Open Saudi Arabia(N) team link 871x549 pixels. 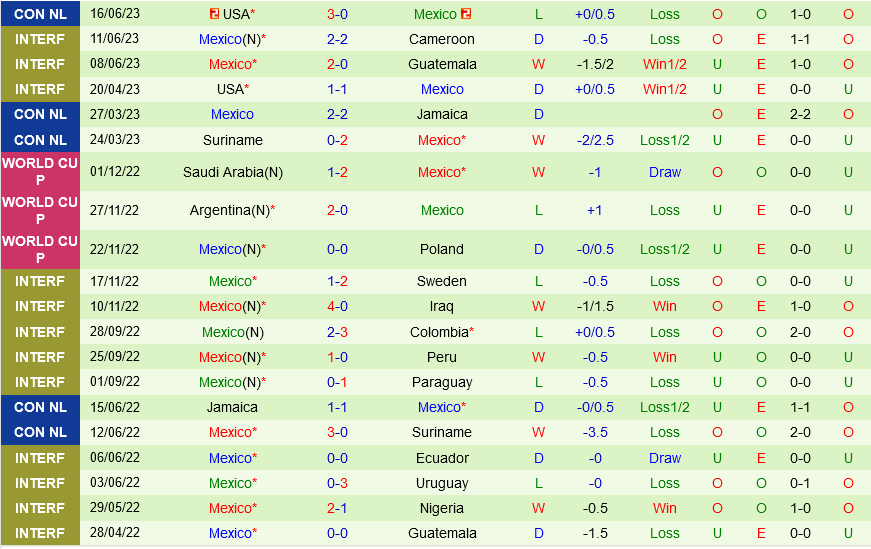point(232,172)
